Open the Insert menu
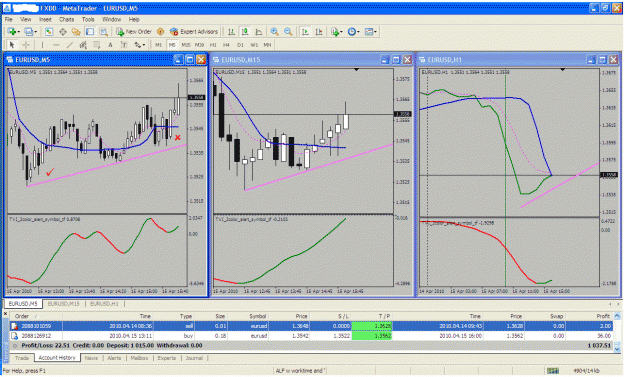This screenshot has height=377, width=625. click(45, 19)
